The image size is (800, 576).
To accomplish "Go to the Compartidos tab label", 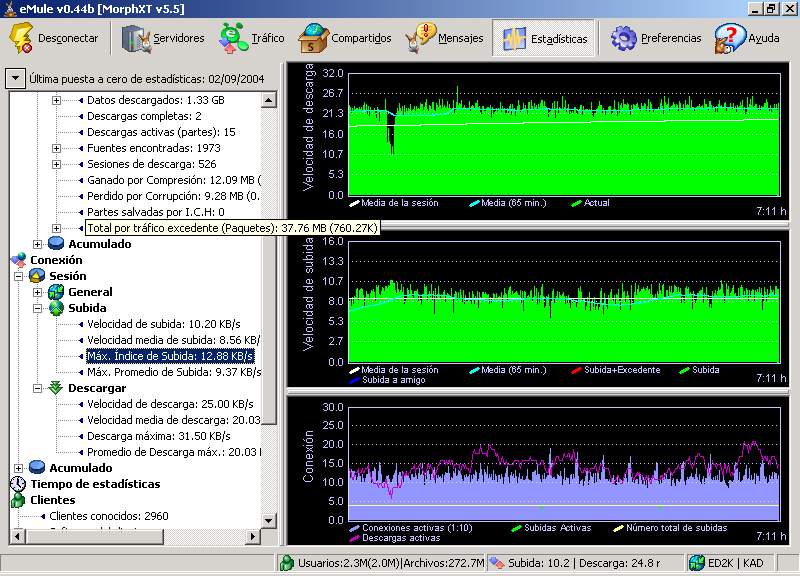I will [361, 38].
